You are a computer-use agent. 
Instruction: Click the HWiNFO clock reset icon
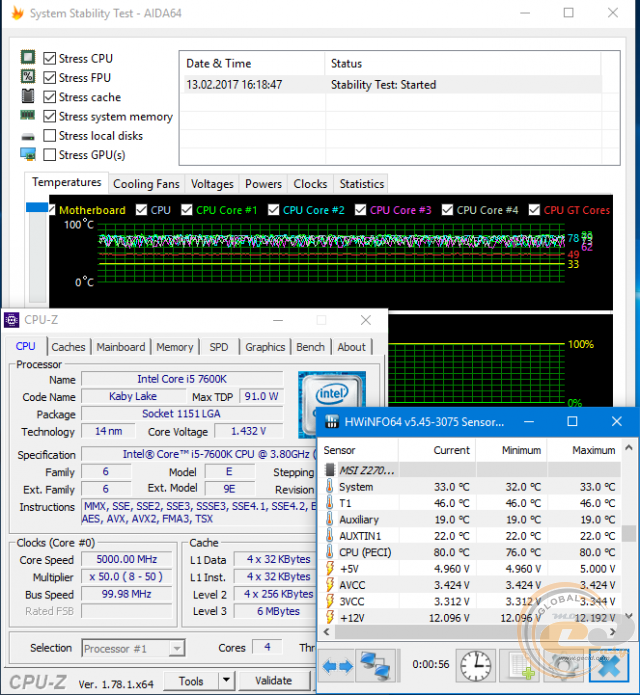(x=476, y=666)
